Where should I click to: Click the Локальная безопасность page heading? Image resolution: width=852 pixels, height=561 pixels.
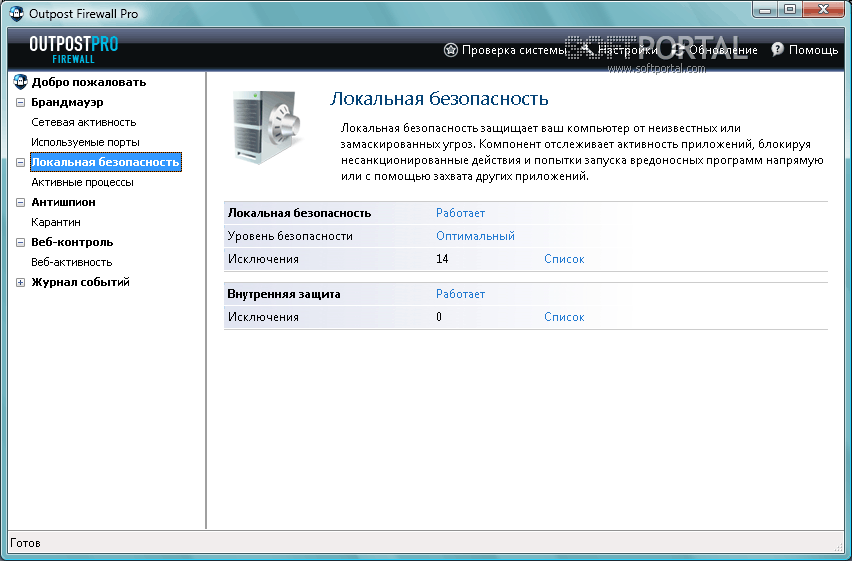439,99
